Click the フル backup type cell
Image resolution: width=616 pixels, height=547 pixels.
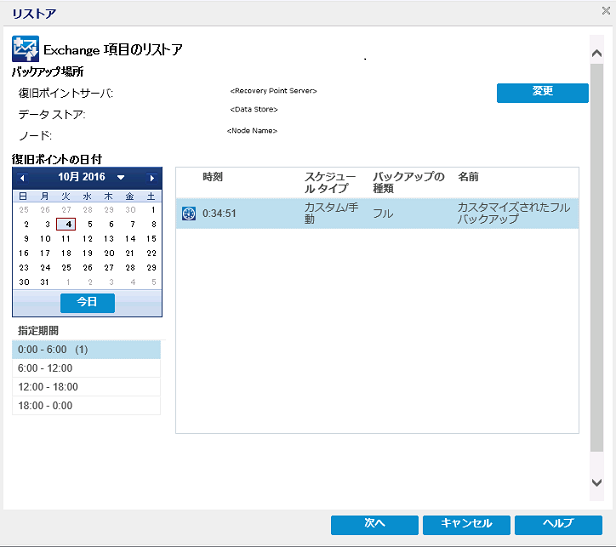click(383, 213)
